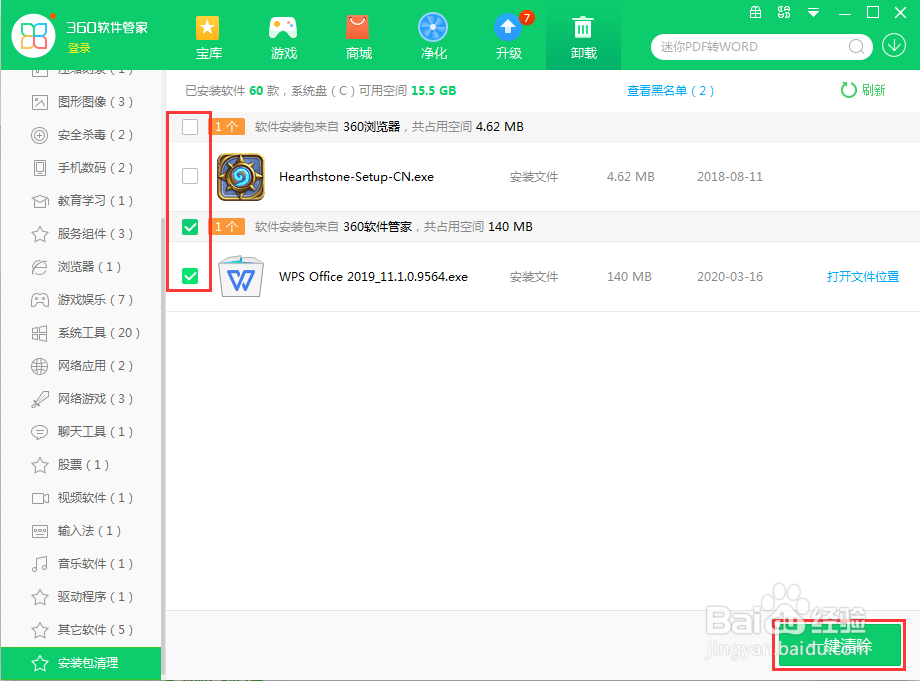Open the 游戏 games section
The width and height of the screenshot is (920, 681).
pos(283,35)
